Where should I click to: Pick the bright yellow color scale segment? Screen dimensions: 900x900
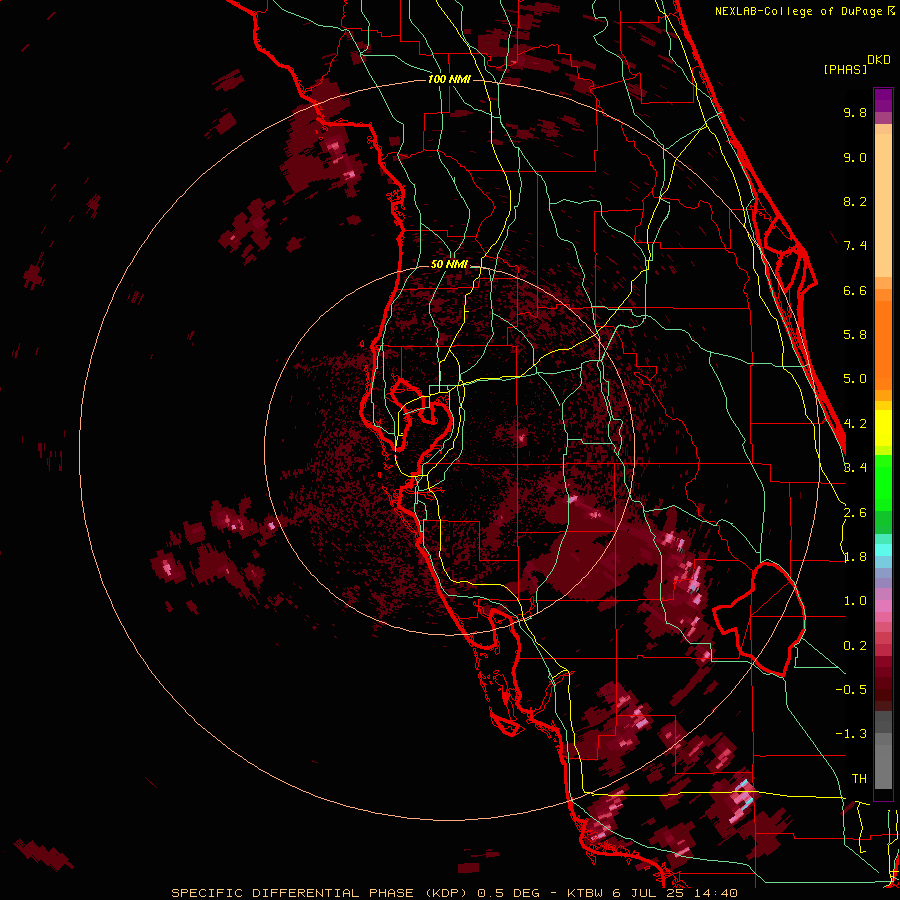(883, 428)
